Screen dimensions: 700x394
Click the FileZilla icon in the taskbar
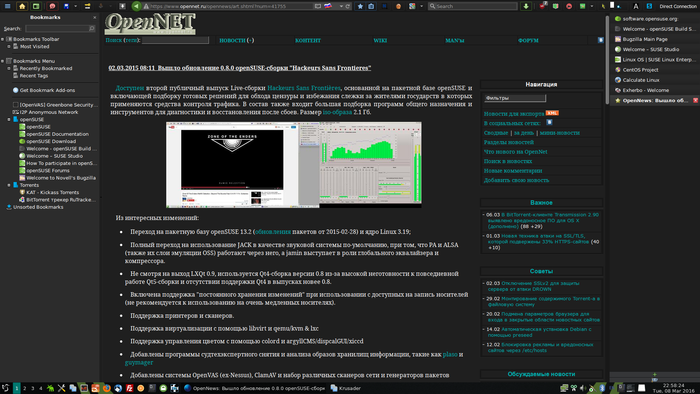[x=129, y=388]
